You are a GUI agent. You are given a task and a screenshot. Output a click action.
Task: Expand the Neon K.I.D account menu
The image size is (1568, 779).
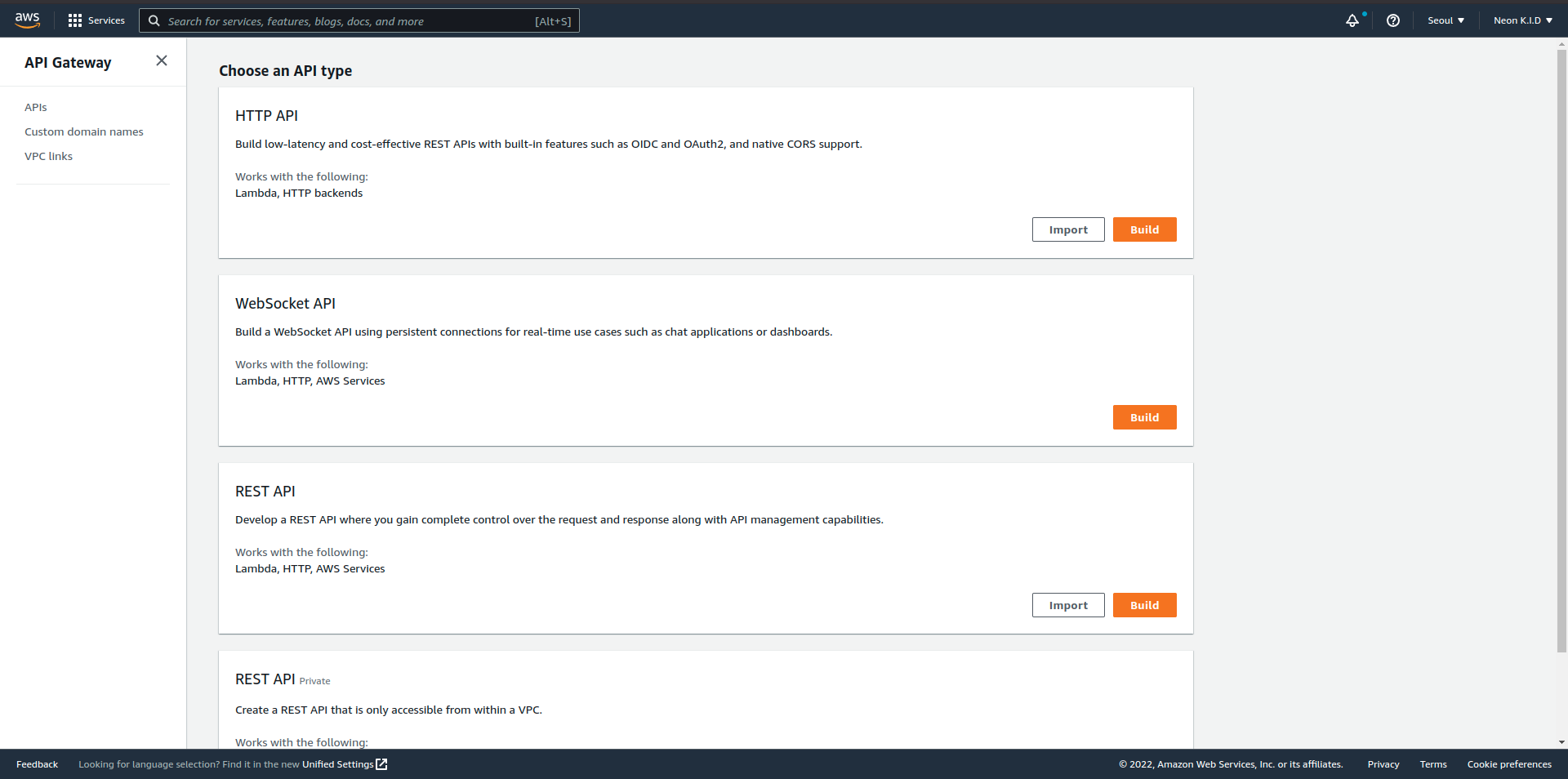coord(1523,20)
